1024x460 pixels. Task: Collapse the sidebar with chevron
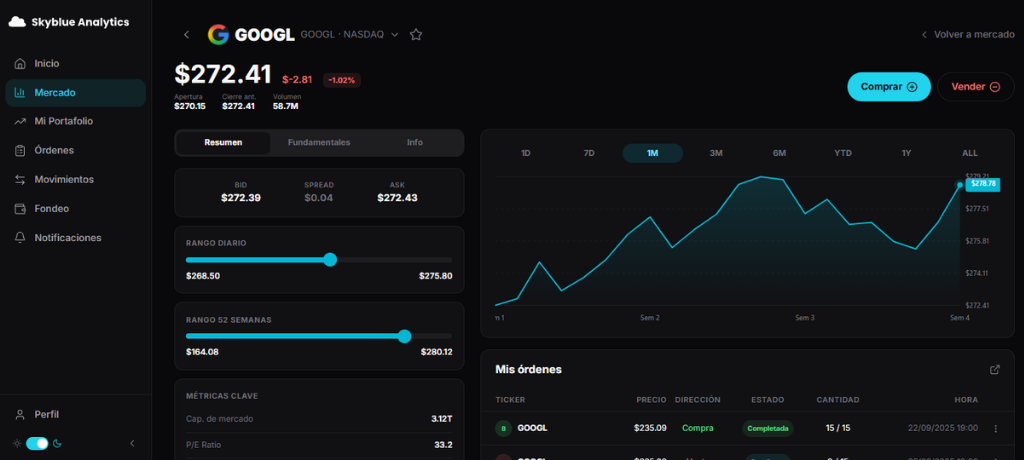click(133, 444)
